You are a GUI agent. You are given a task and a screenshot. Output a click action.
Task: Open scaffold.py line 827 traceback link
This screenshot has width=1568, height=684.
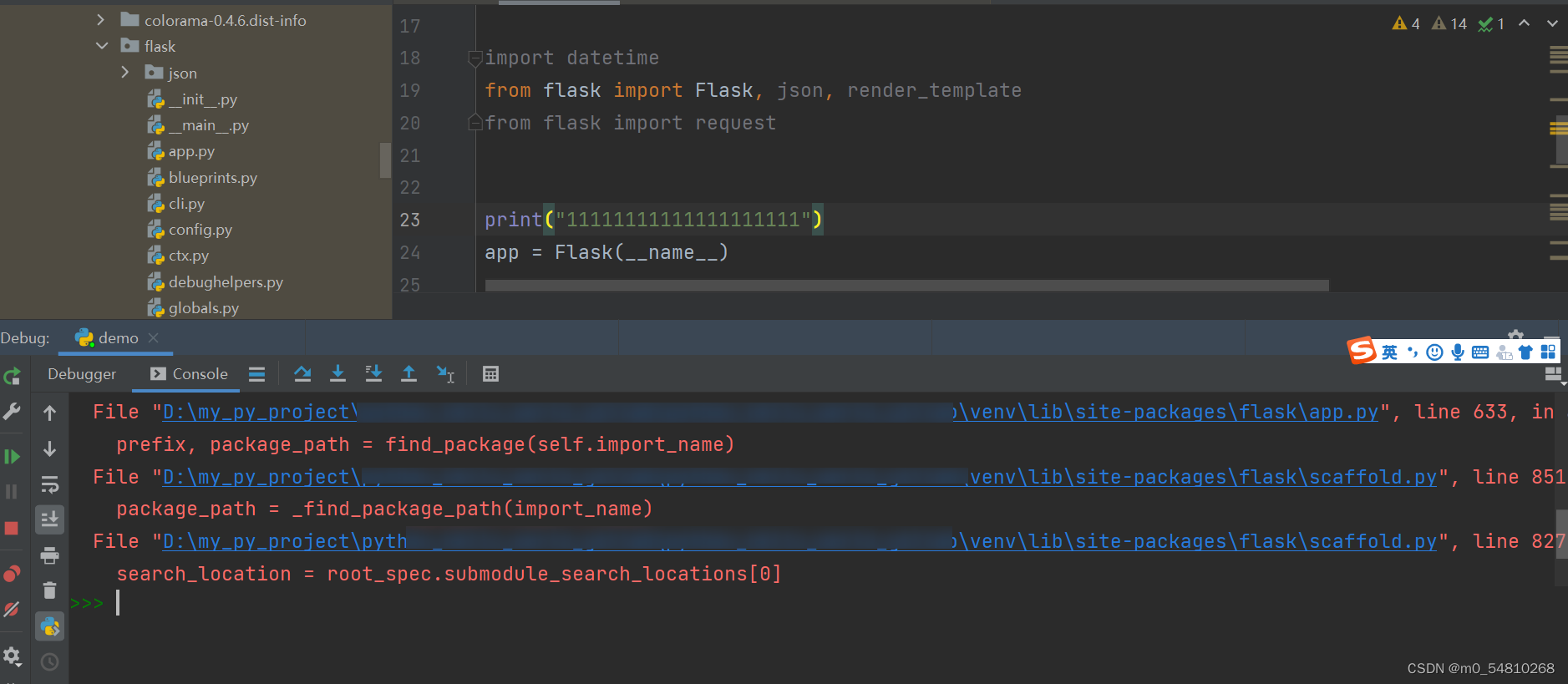tap(799, 541)
